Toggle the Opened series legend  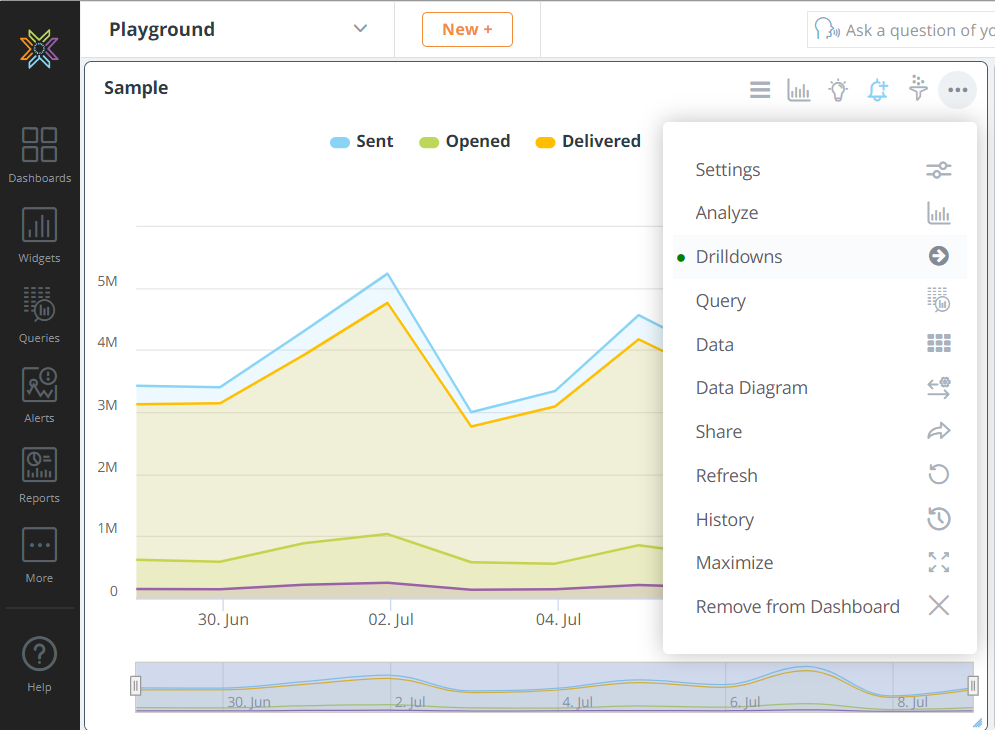click(x=465, y=142)
